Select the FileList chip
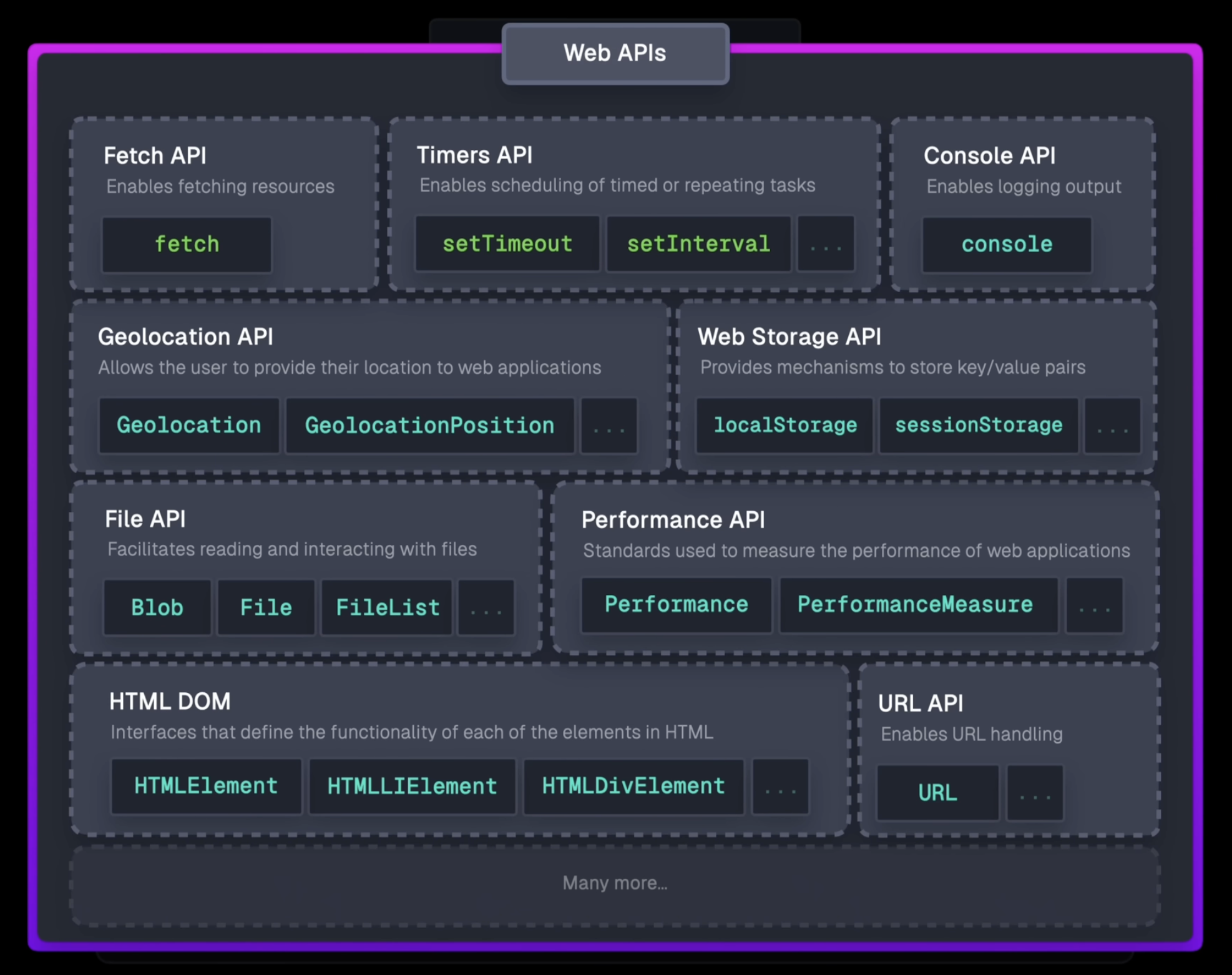Viewport: 1232px width, 975px height. [387, 607]
